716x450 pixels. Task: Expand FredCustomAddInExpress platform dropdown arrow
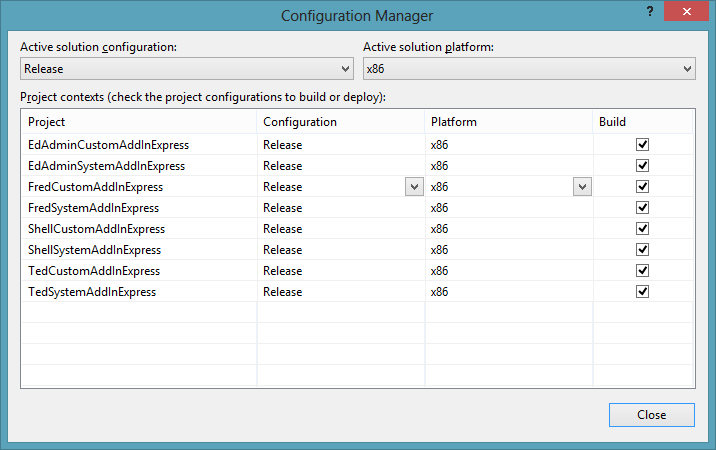(582, 186)
